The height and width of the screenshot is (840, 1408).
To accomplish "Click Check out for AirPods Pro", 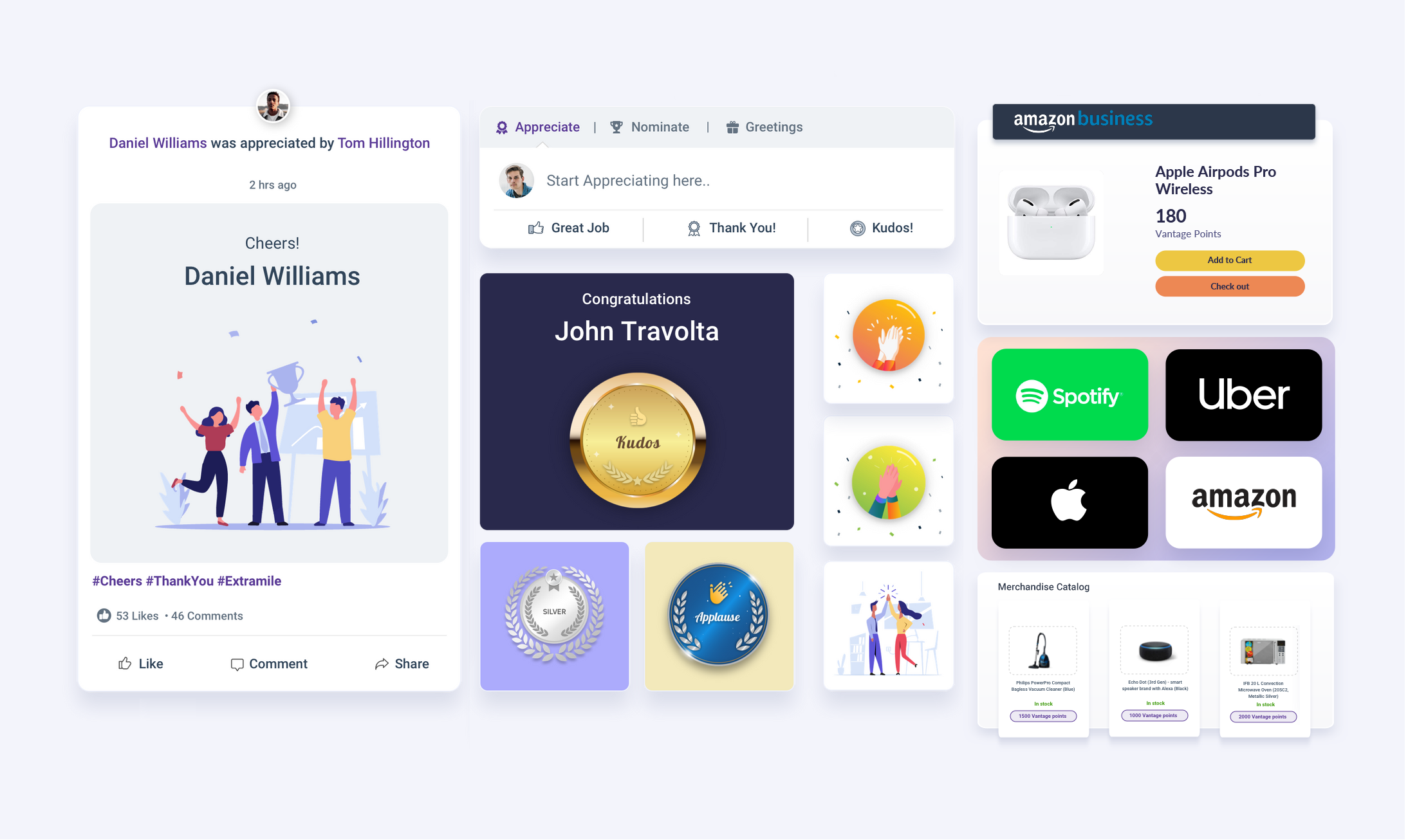I will (1229, 286).
